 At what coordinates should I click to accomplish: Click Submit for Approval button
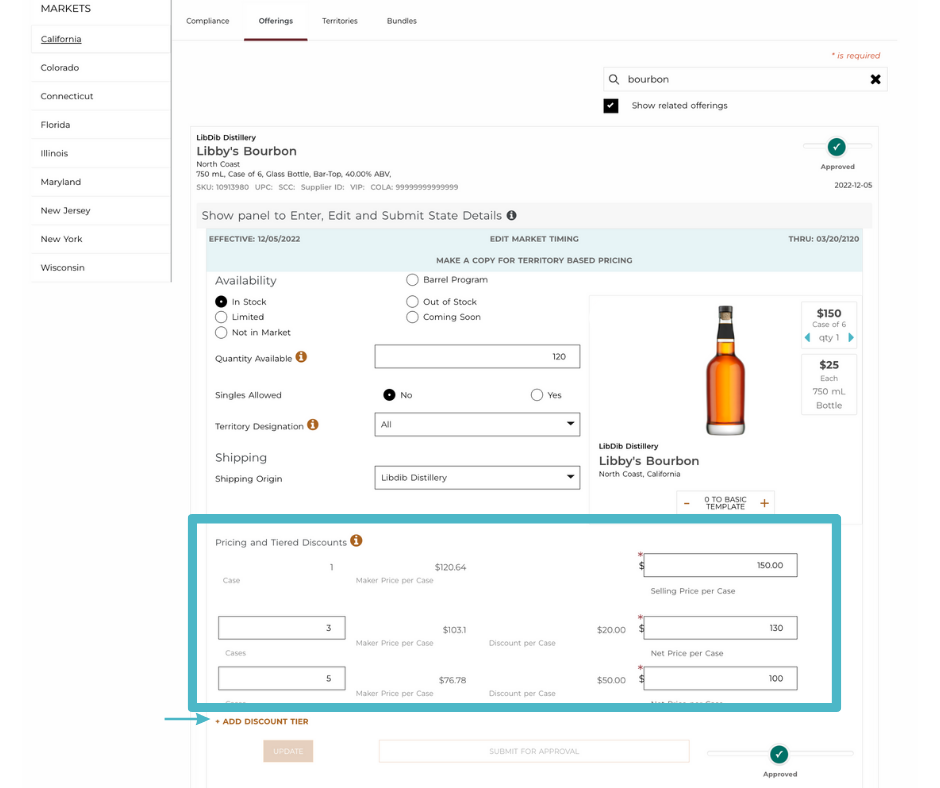pyautogui.click(x=534, y=751)
